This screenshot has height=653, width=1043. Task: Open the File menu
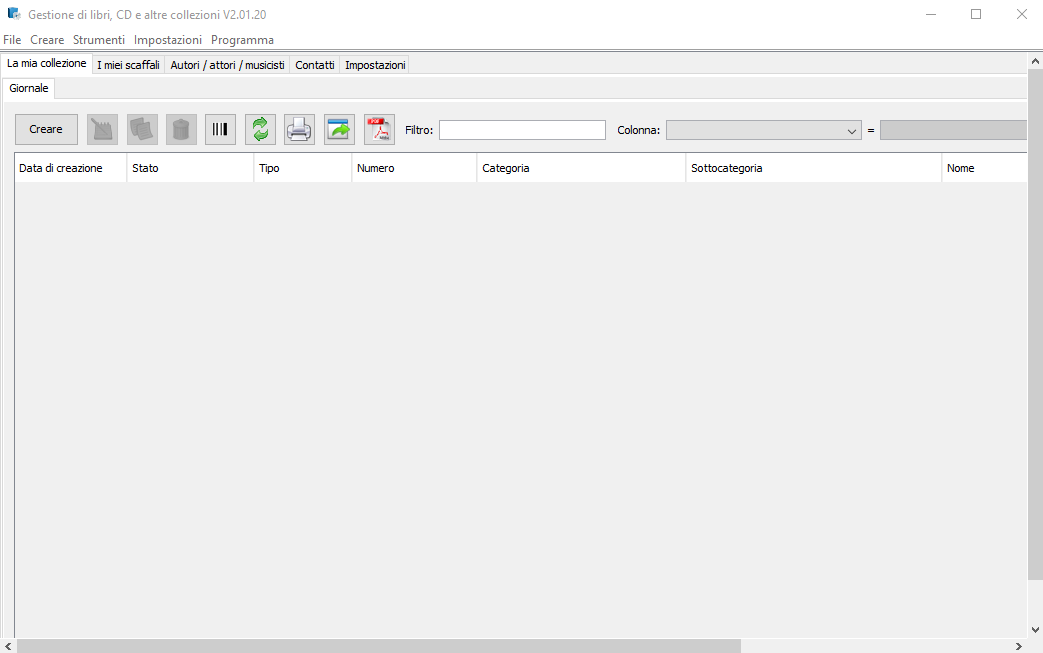click(x=12, y=40)
